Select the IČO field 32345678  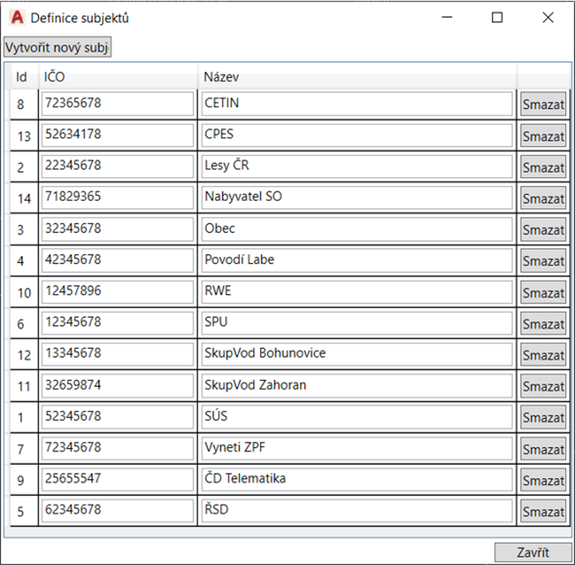point(117,229)
